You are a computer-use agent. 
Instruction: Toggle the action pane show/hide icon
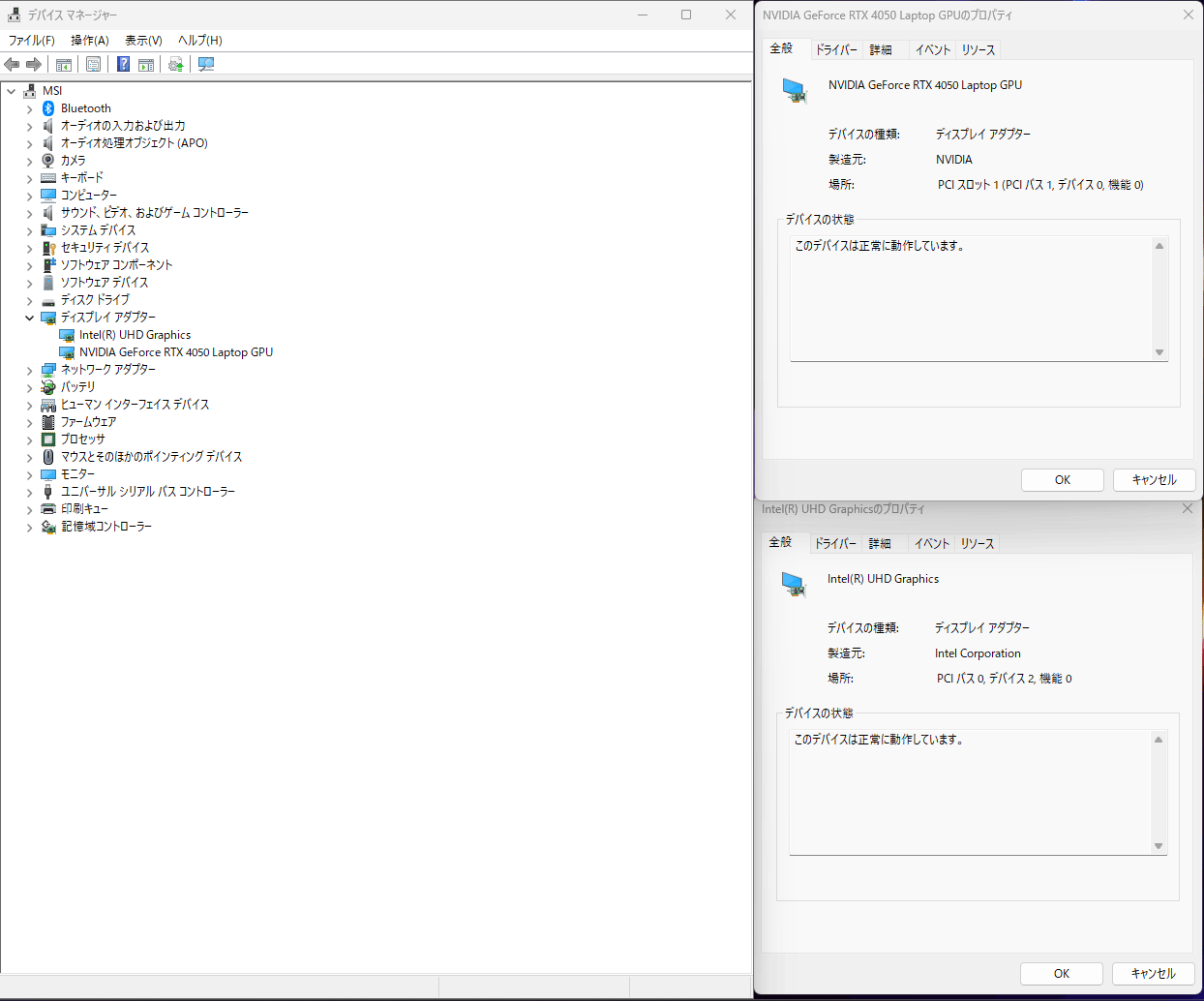coord(146,65)
